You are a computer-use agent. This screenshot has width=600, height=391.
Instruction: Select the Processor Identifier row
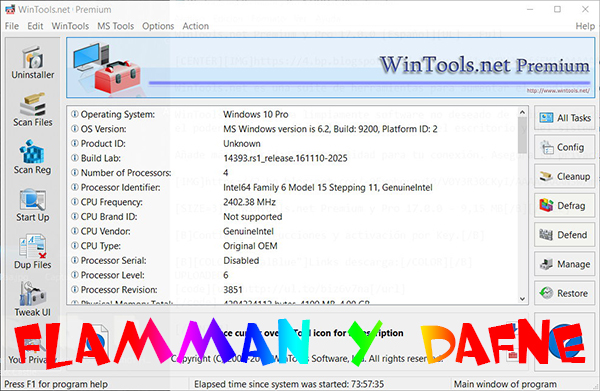point(293,187)
